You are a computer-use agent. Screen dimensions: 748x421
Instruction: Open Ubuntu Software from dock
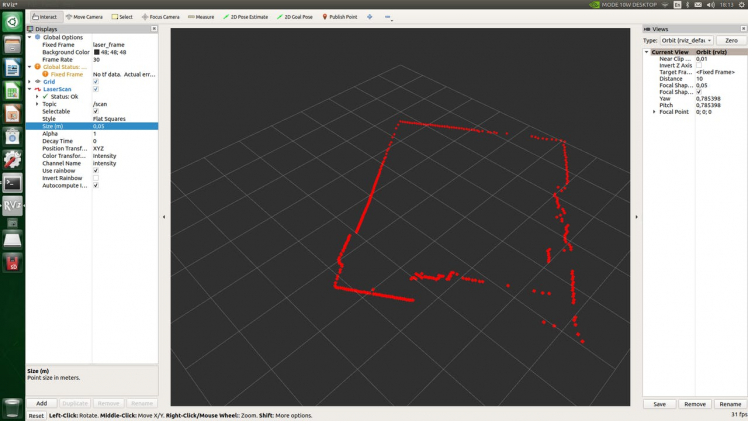(x=12, y=137)
